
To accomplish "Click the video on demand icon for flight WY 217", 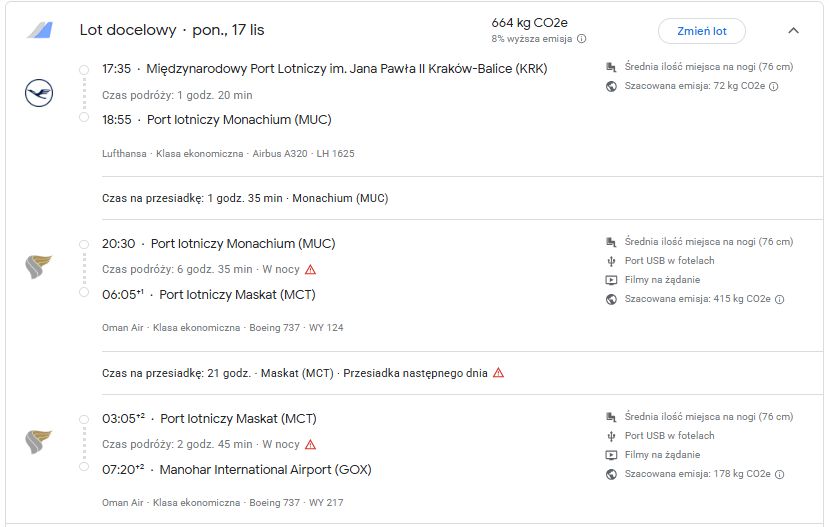I will coord(611,455).
